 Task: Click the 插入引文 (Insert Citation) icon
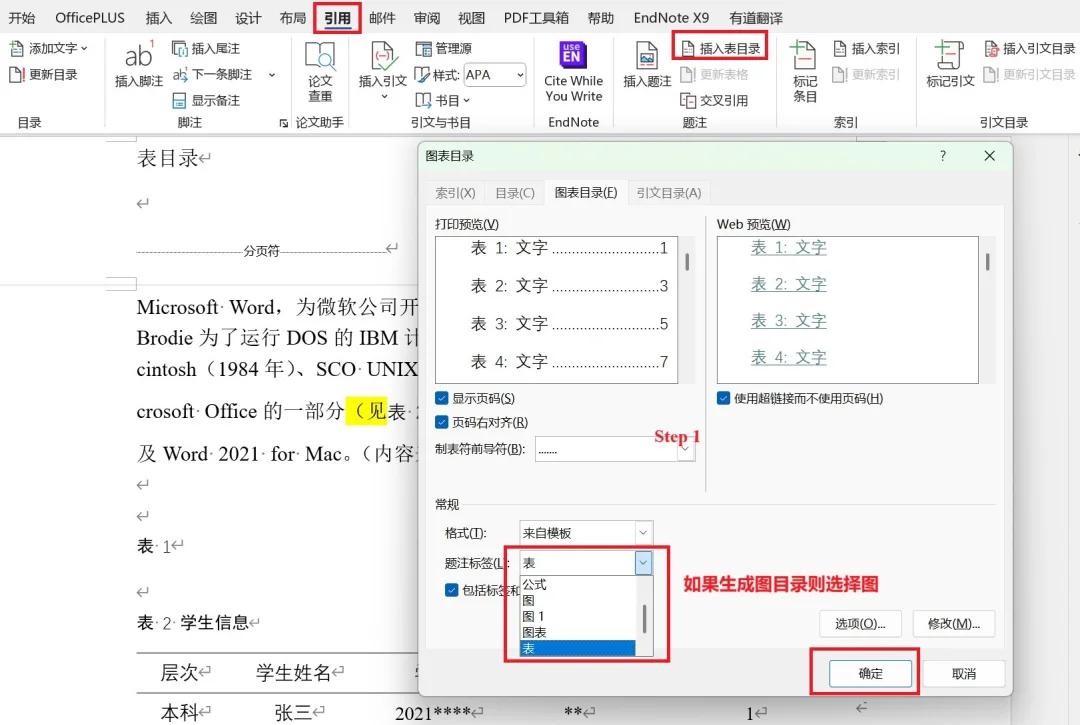[x=383, y=58]
